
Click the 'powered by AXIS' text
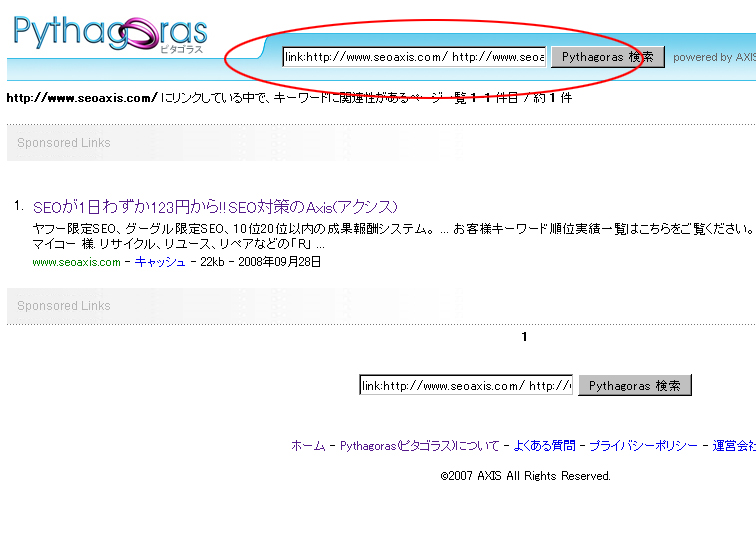pos(714,58)
